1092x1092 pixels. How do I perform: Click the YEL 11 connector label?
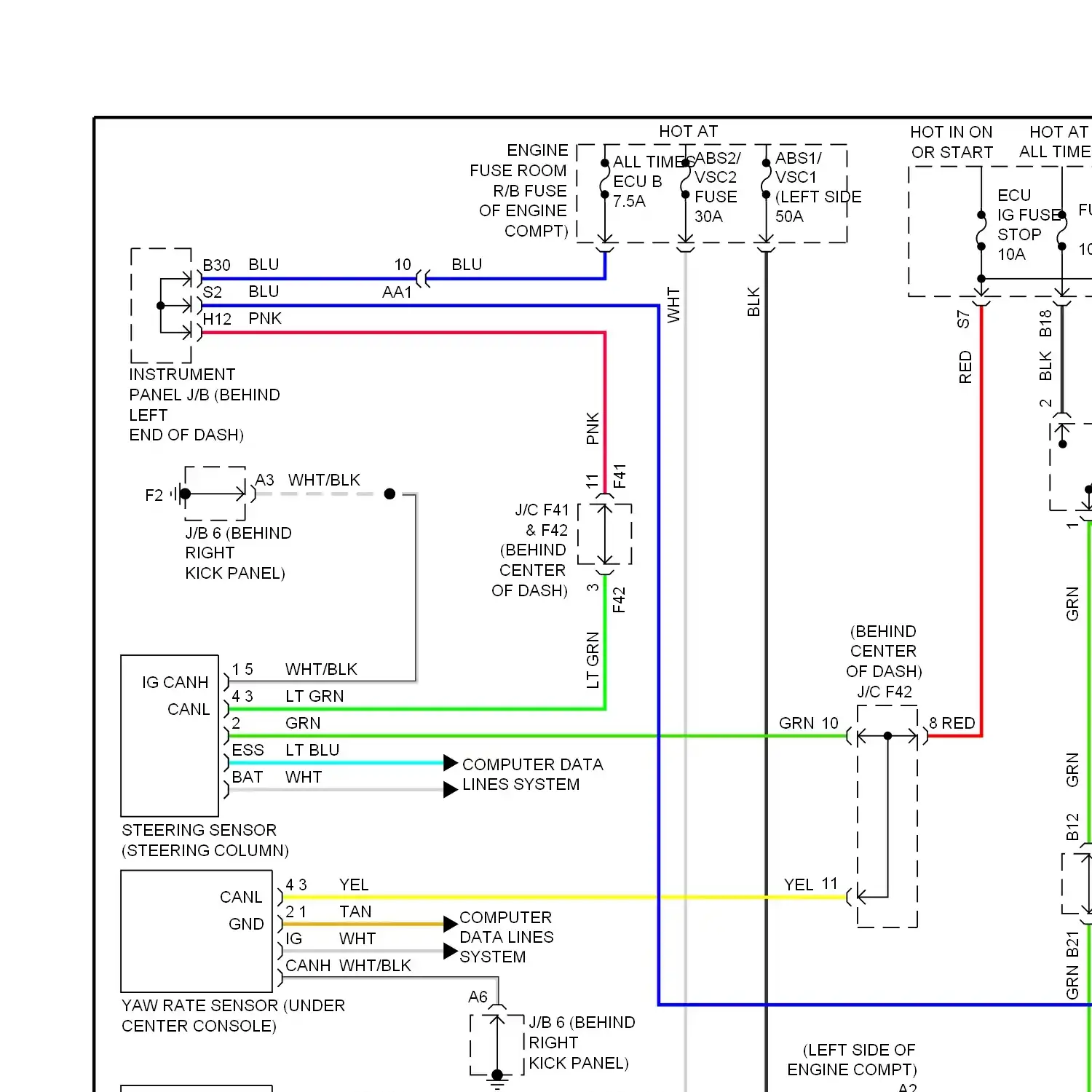click(810, 885)
